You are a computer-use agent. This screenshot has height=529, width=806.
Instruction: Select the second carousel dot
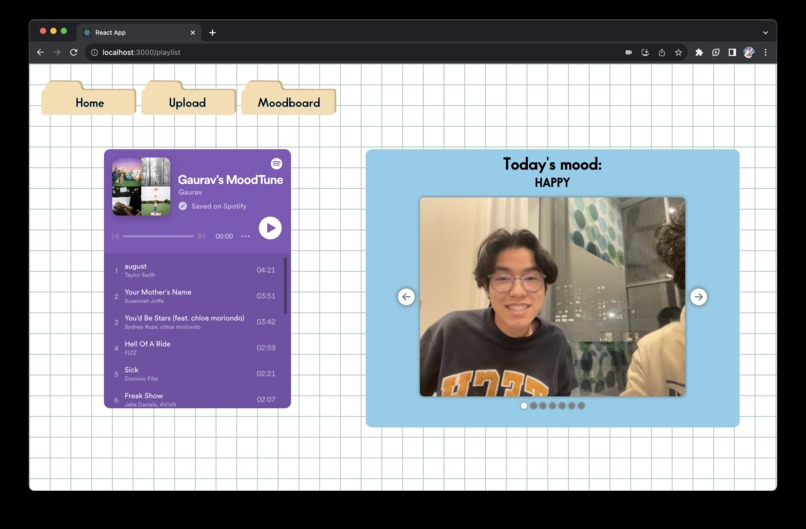click(534, 406)
